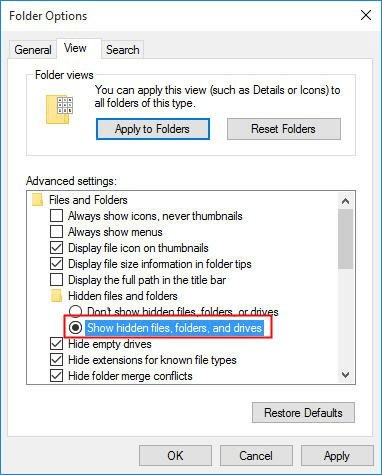Select Don't show hidden files radio button
This screenshot has width=382, height=475.
[x=75, y=311]
